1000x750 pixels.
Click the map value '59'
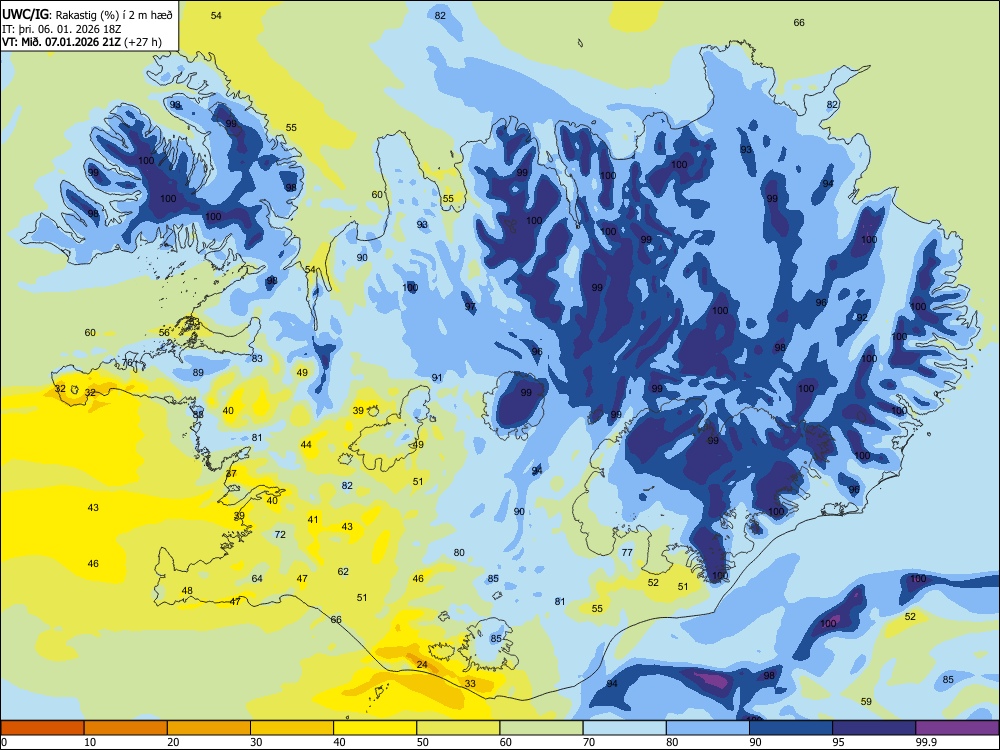pyautogui.click(x=866, y=702)
